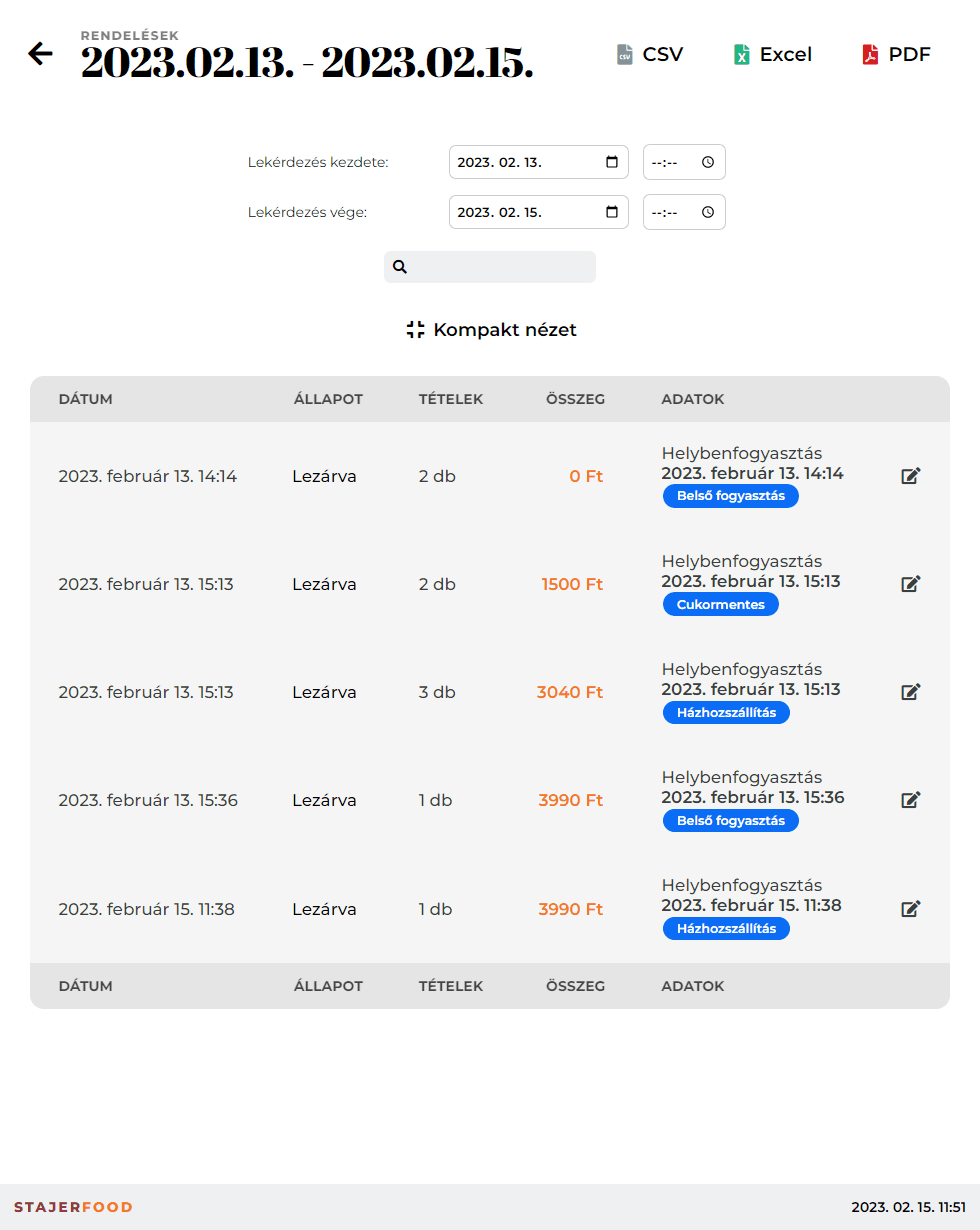Click the amount 1500 Ft
The width and height of the screenshot is (980, 1230).
(x=572, y=584)
